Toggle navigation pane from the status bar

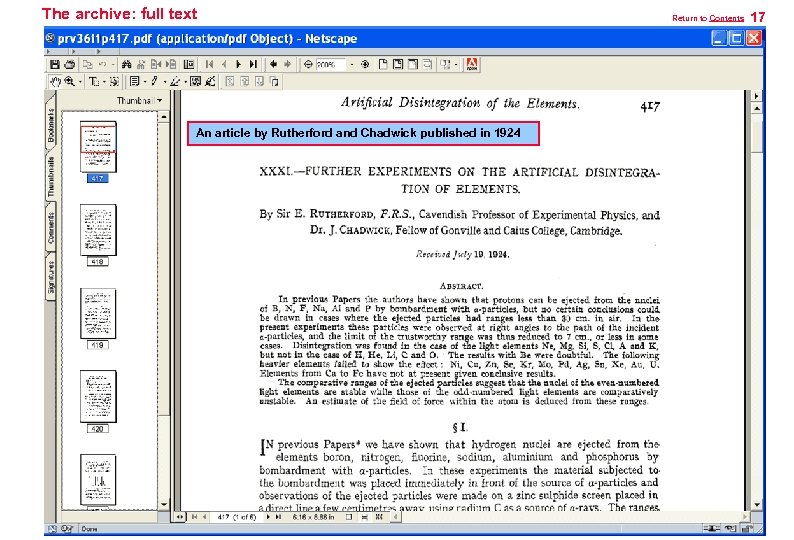click(180, 517)
